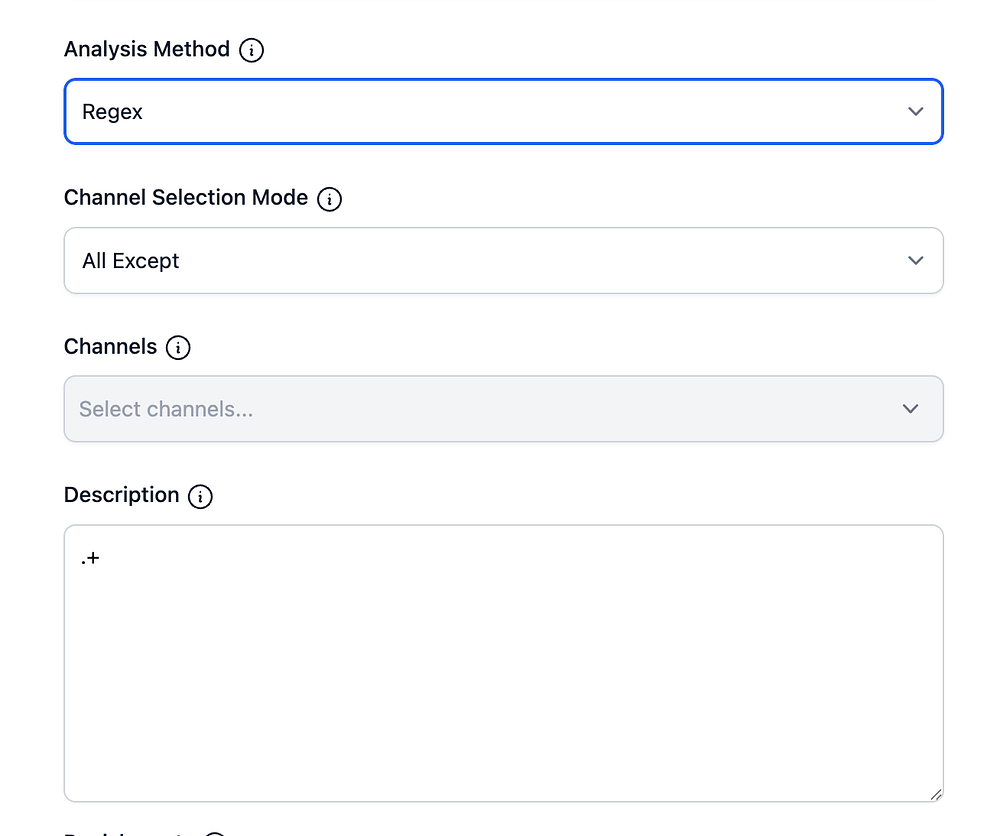Click the info icon next to Description
This screenshot has width=1000, height=836.
201,496
